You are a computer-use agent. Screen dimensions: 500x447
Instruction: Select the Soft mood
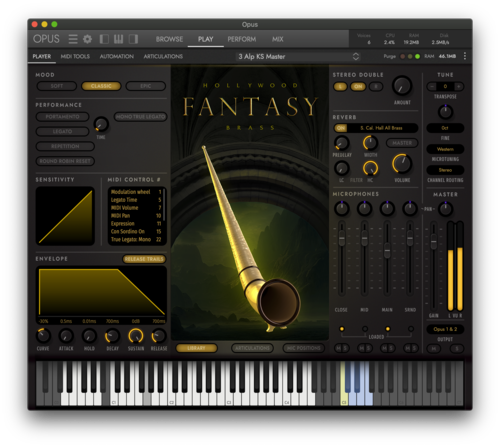57,86
